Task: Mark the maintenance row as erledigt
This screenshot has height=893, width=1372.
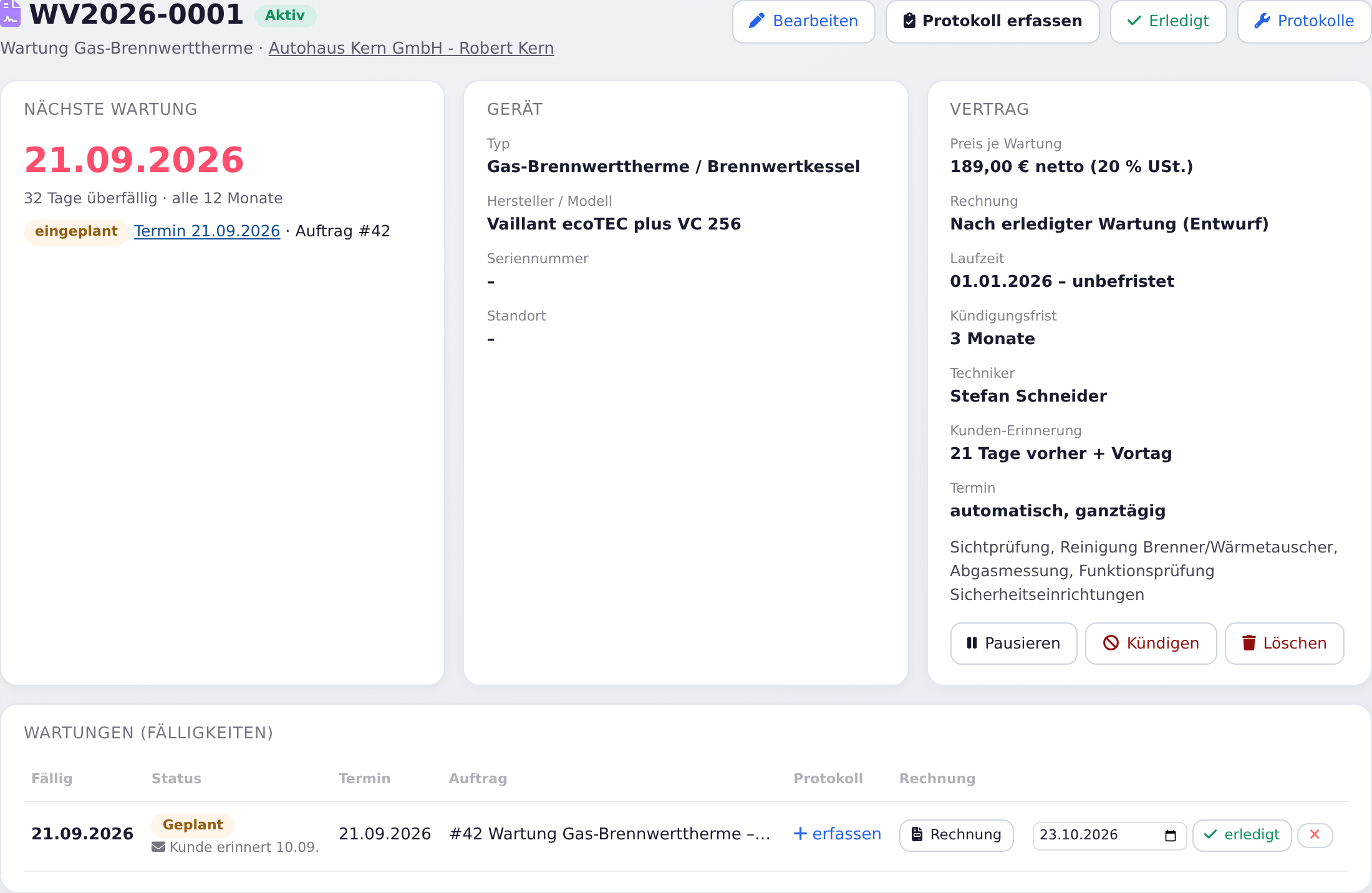Action: pyautogui.click(x=1242, y=835)
